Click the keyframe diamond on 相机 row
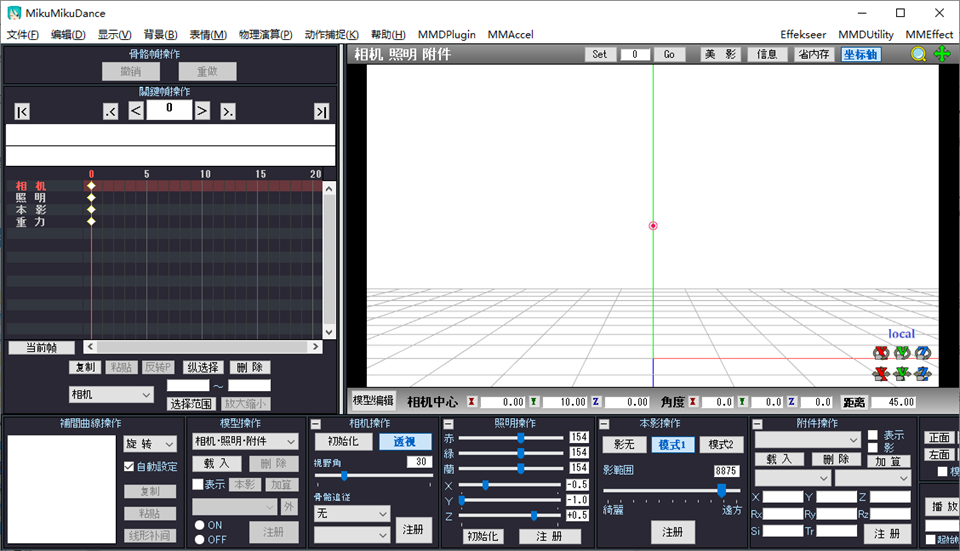The height and width of the screenshot is (551, 960). coord(91,186)
